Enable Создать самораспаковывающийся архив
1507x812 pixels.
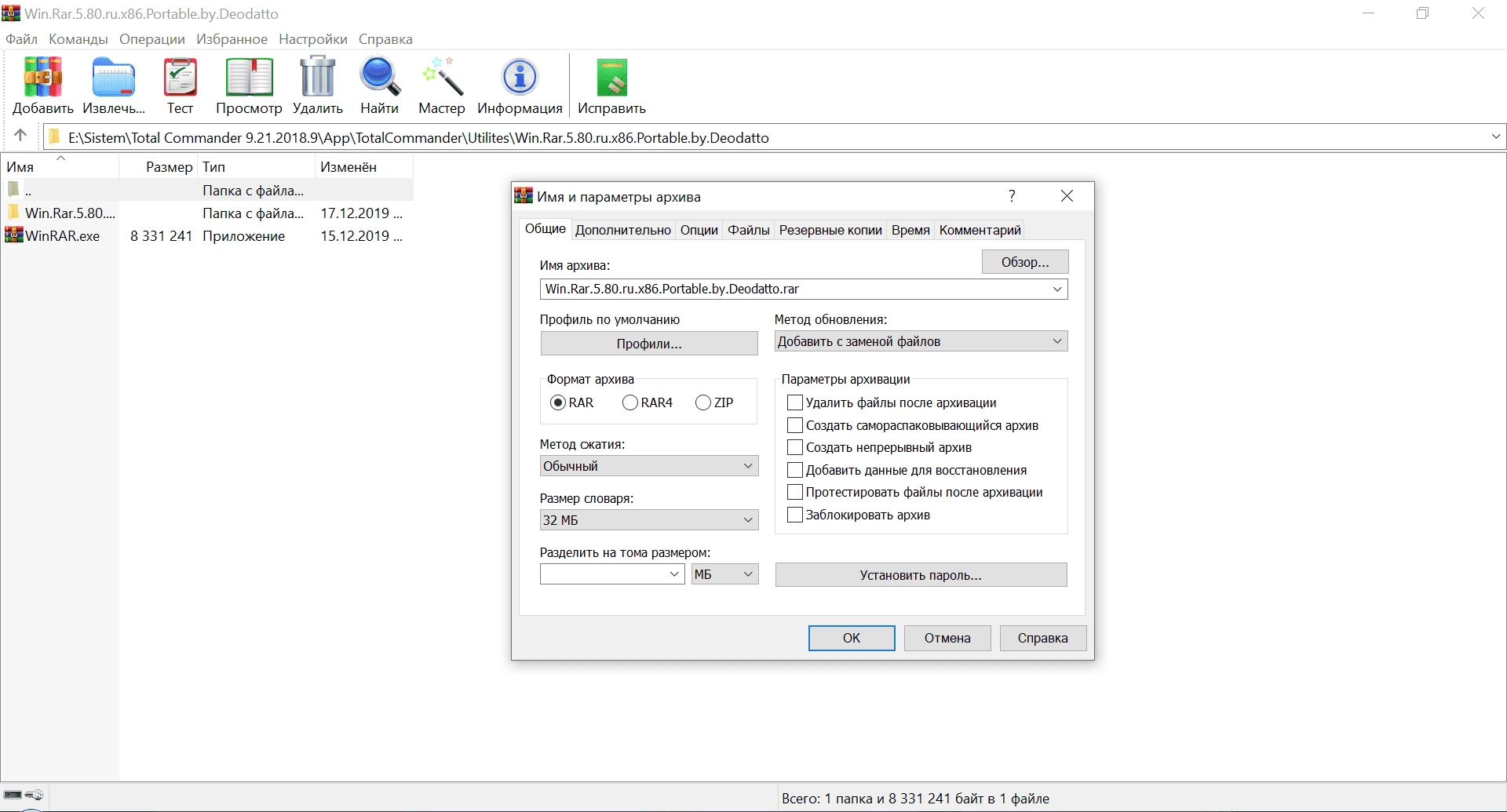pyautogui.click(x=794, y=425)
